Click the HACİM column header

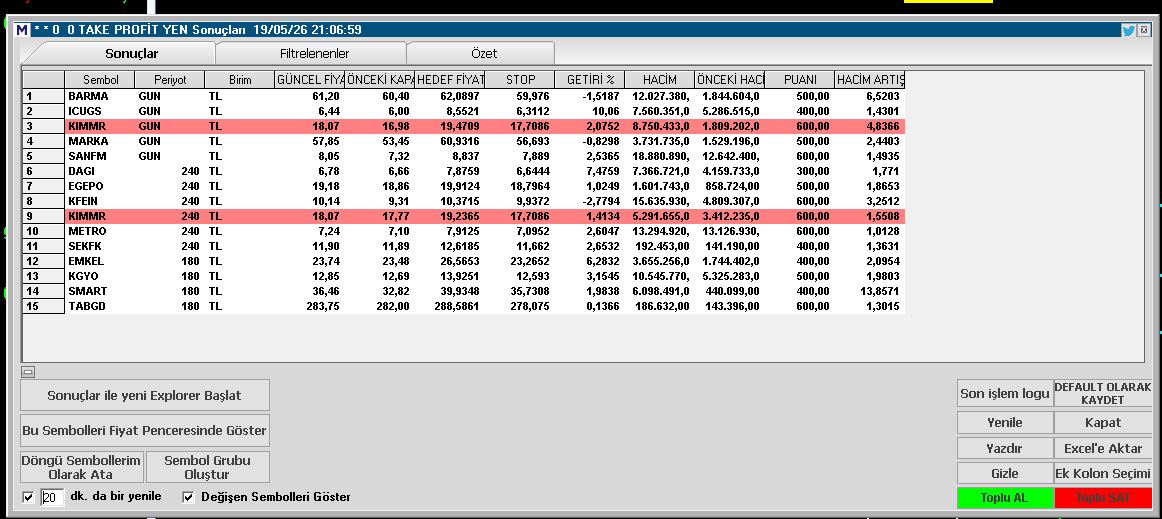[x=660, y=79]
